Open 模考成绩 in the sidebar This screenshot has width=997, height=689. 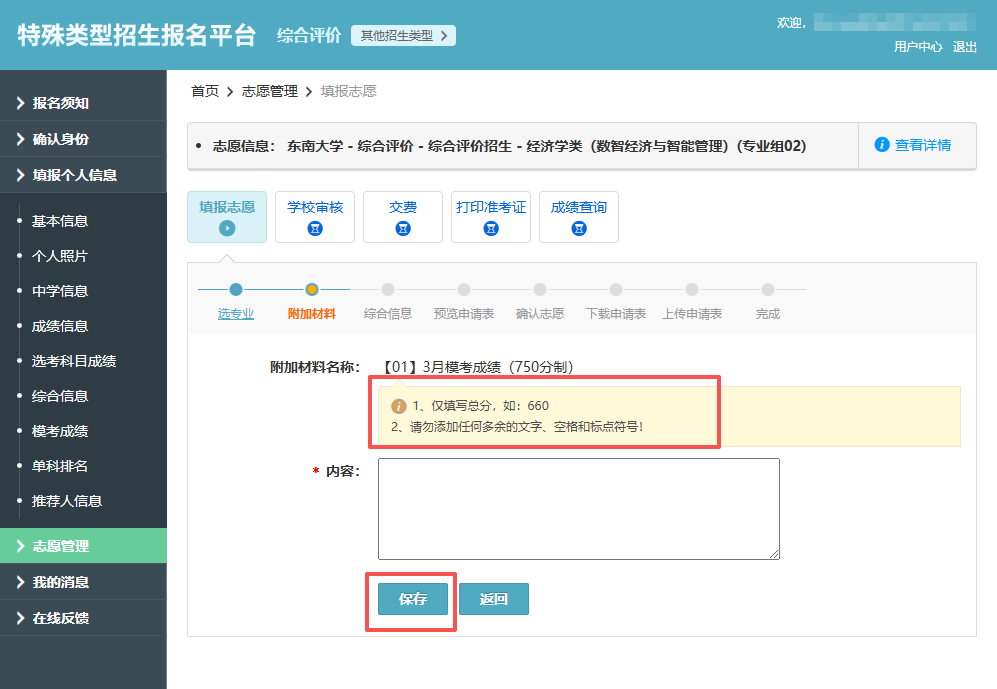tap(60, 431)
